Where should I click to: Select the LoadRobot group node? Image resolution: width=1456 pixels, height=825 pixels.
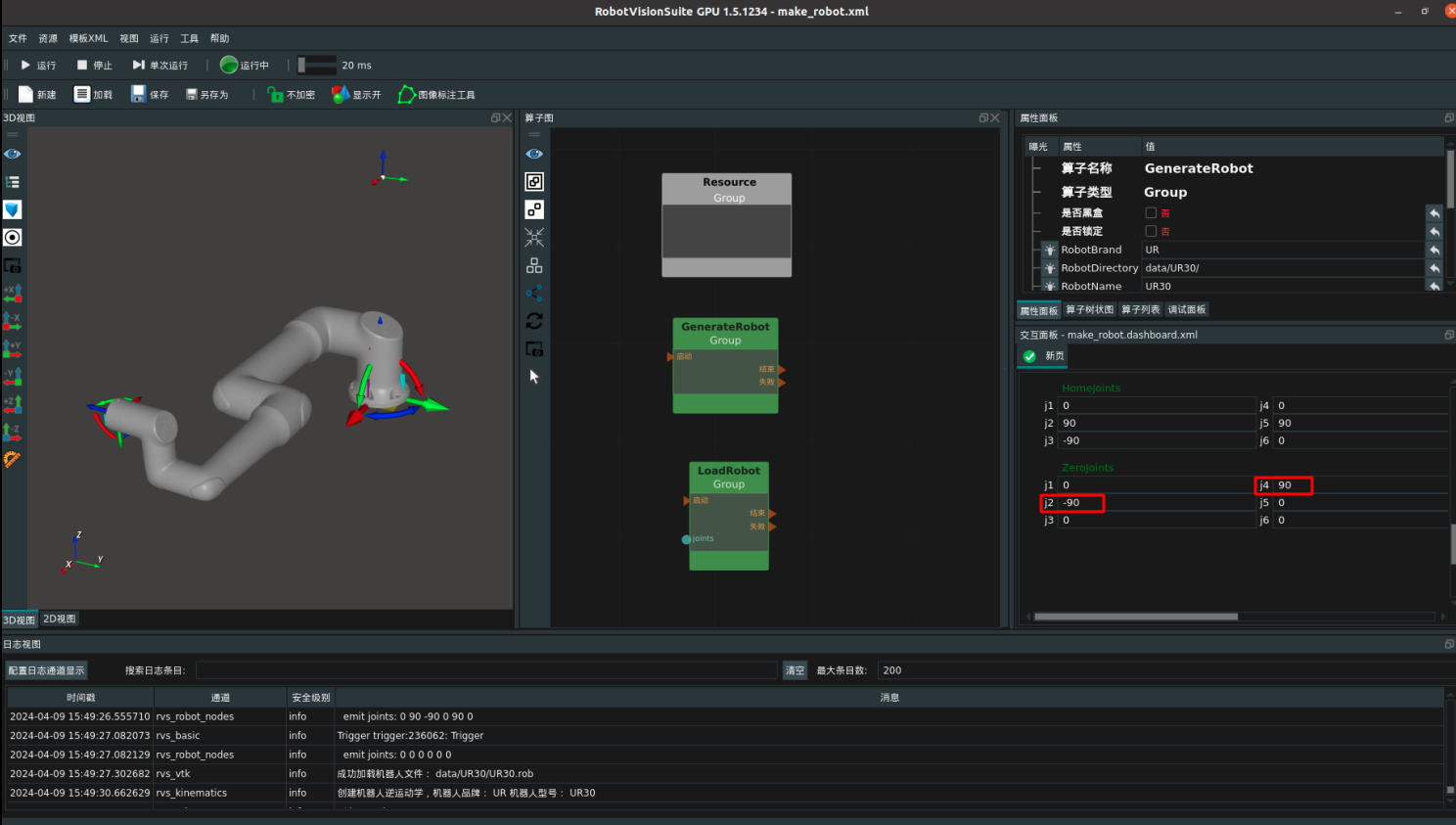pos(729,516)
